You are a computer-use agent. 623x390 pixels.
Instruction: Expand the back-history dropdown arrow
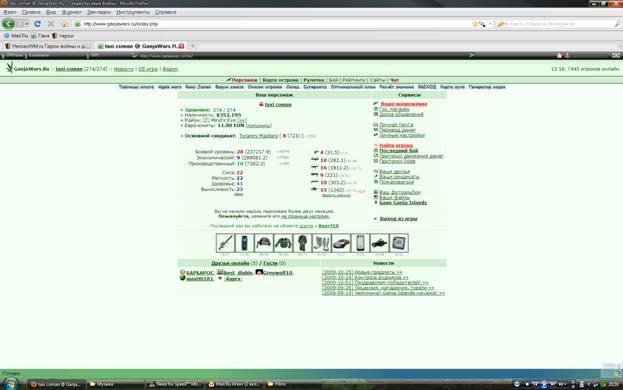(27, 24)
